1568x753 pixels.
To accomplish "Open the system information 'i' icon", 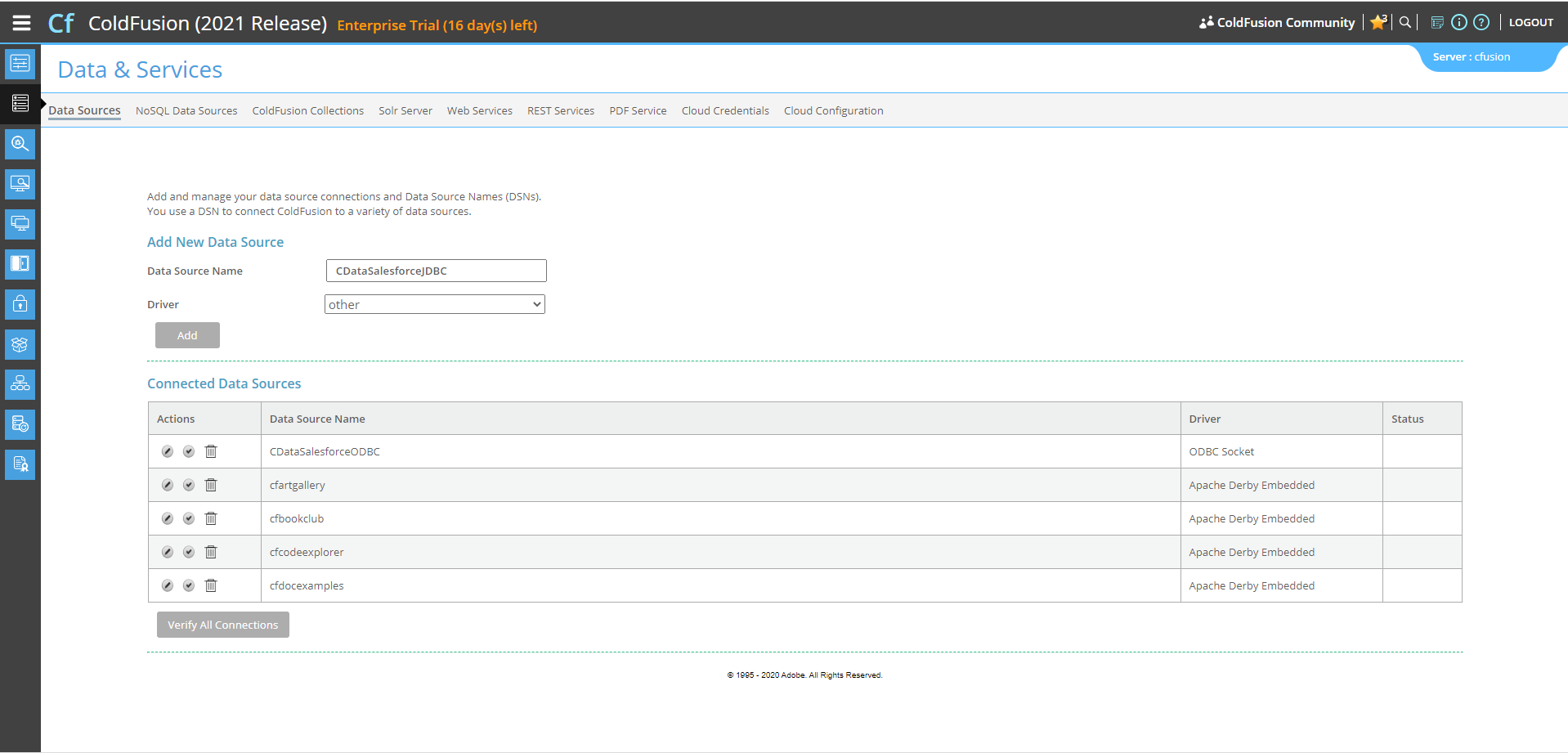I will click(x=1458, y=23).
